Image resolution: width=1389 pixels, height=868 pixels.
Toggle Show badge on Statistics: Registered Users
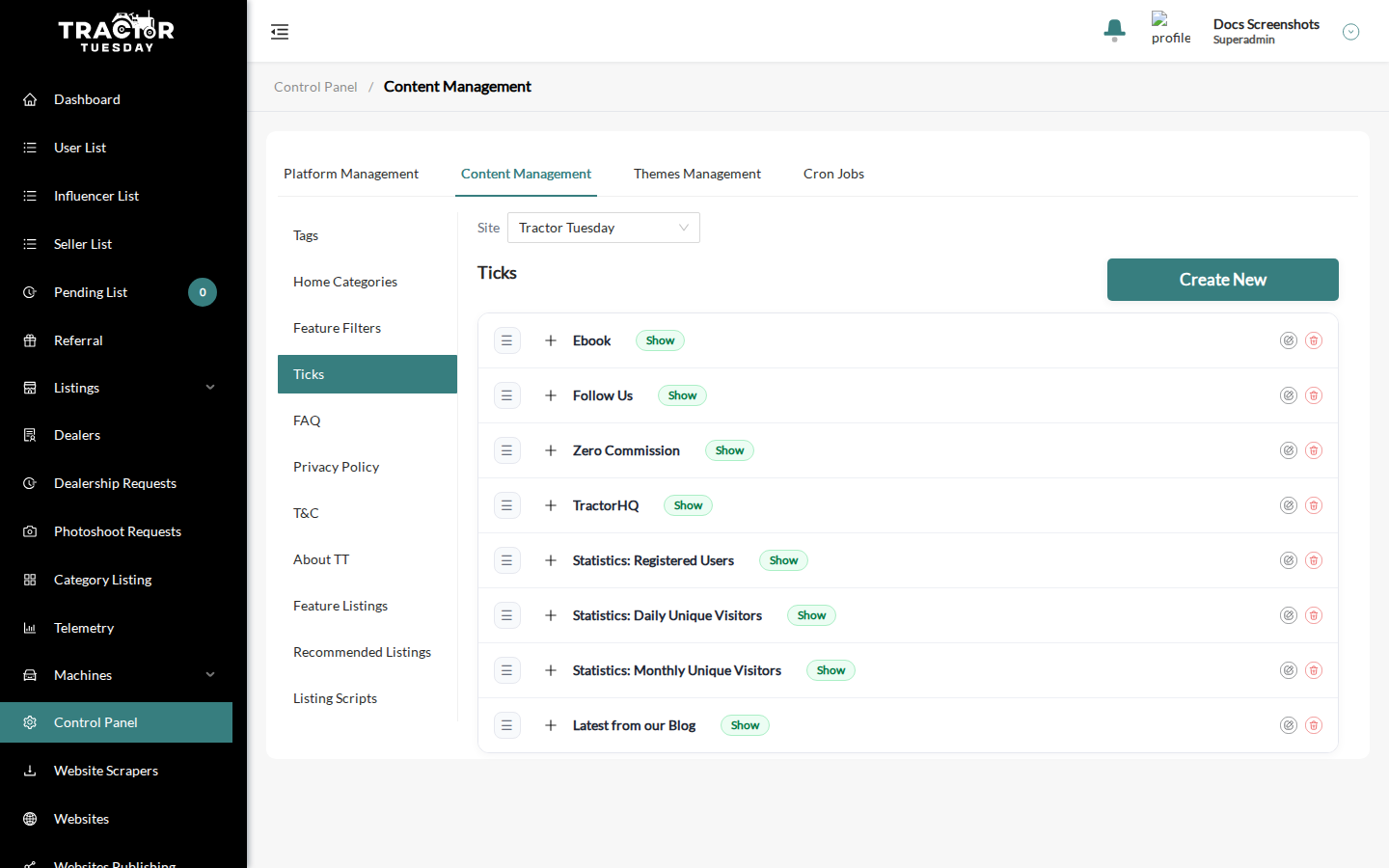coord(783,560)
